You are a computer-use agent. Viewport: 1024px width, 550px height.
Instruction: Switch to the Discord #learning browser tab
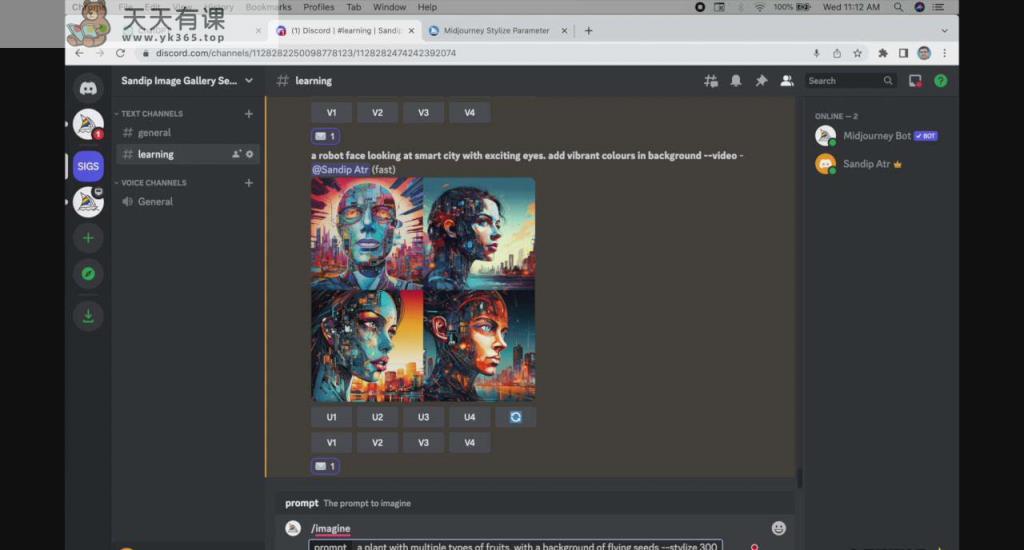(345, 31)
